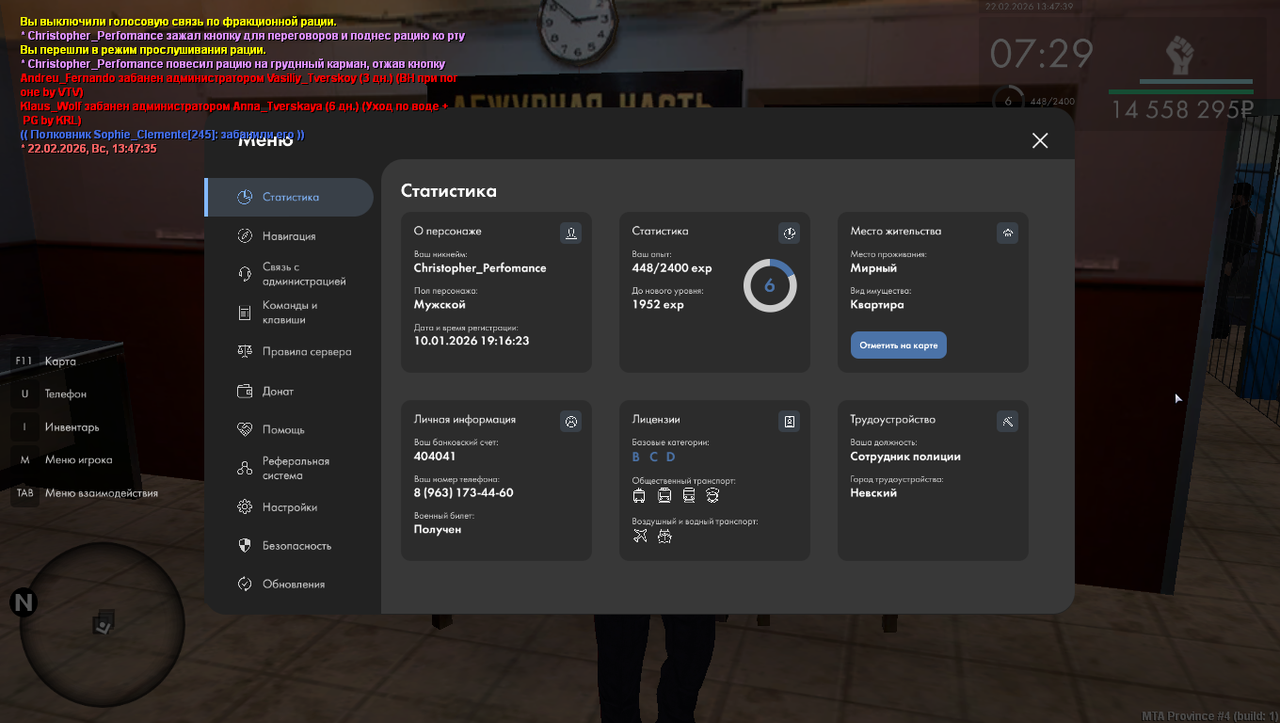Click Отметить на карте button
This screenshot has height=723, width=1280.
898,345
